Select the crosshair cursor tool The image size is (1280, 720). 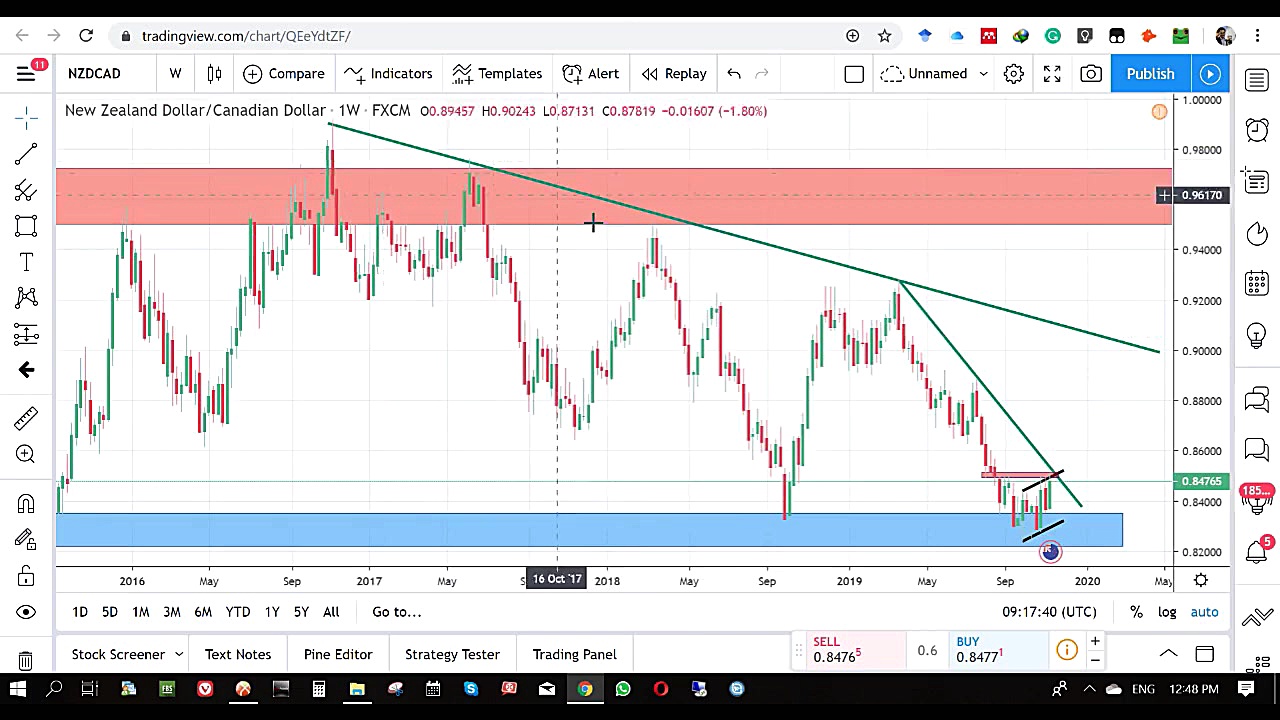pos(26,119)
